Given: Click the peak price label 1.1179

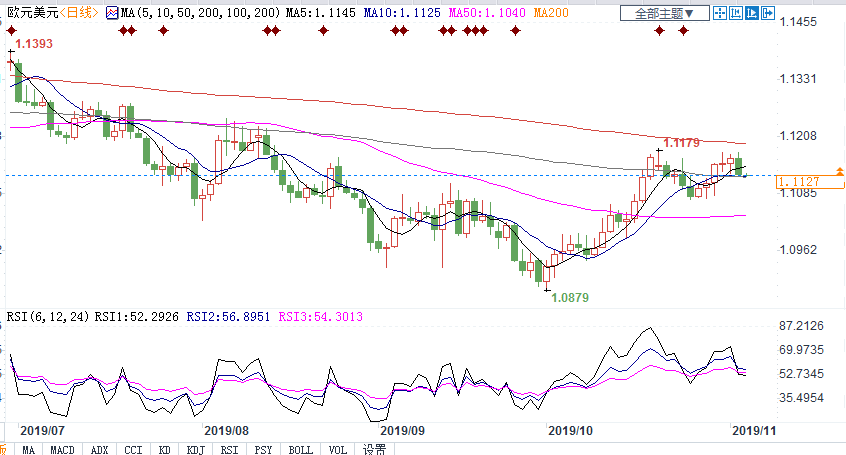Looking at the screenshot, I should pyautogui.click(x=681, y=143).
